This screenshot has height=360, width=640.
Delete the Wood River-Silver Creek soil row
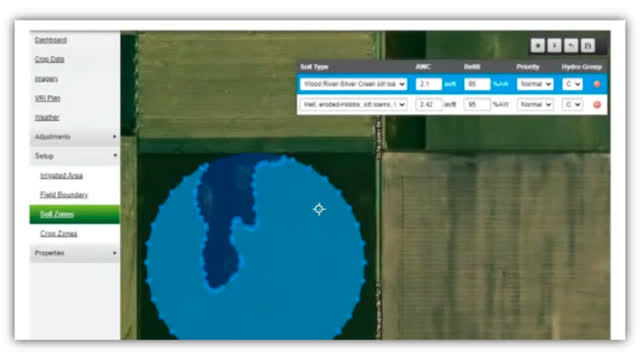click(597, 84)
